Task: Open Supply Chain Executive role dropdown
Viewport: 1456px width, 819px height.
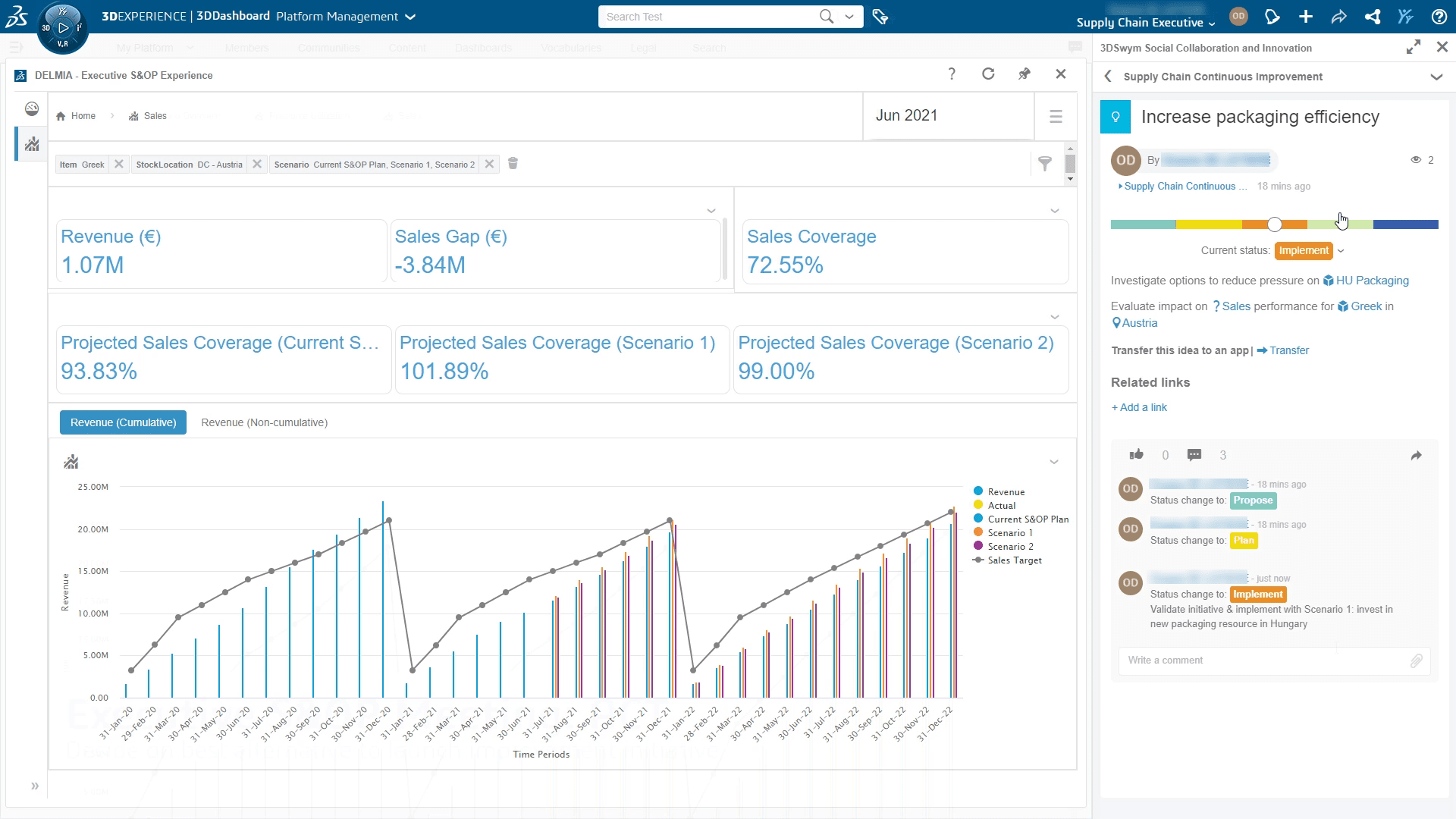Action: pos(1212,24)
